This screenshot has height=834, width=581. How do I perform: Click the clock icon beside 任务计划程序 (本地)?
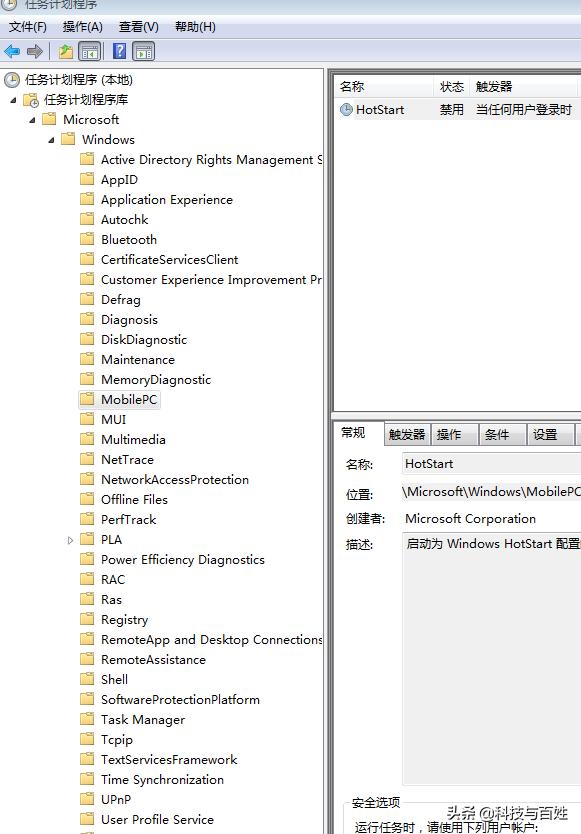pyautogui.click(x=12, y=80)
